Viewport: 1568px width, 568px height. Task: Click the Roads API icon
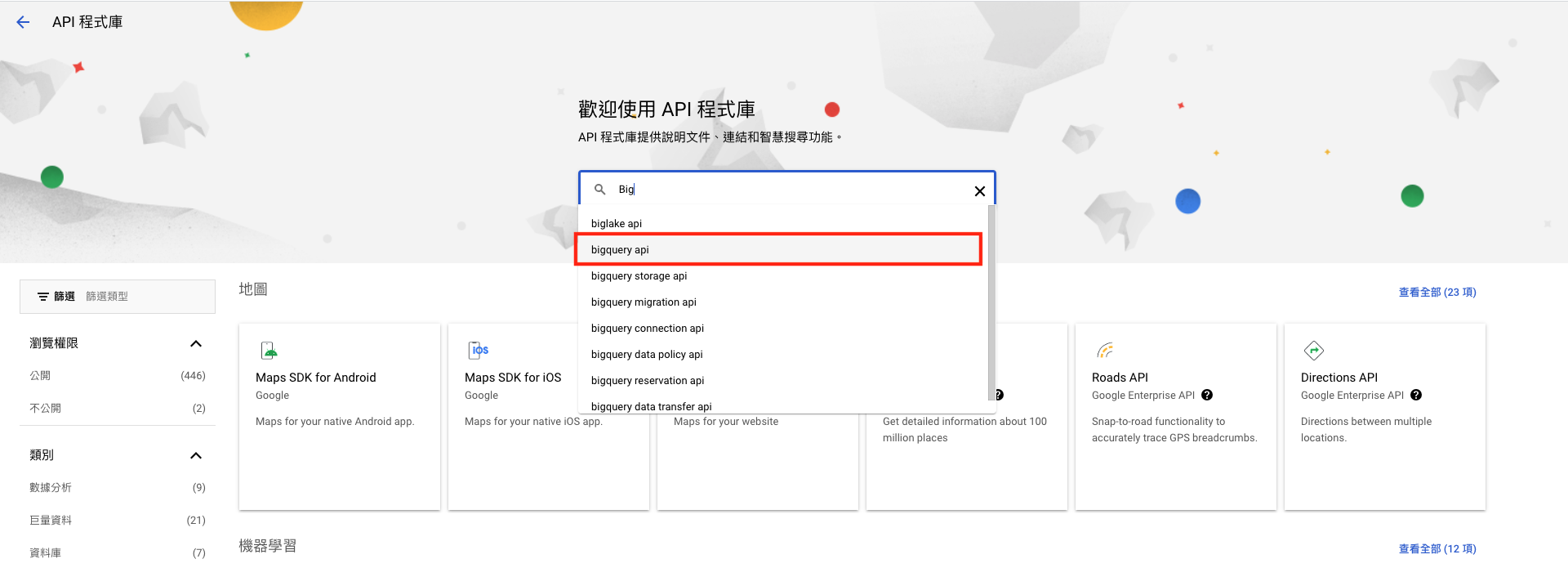click(x=1105, y=351)
